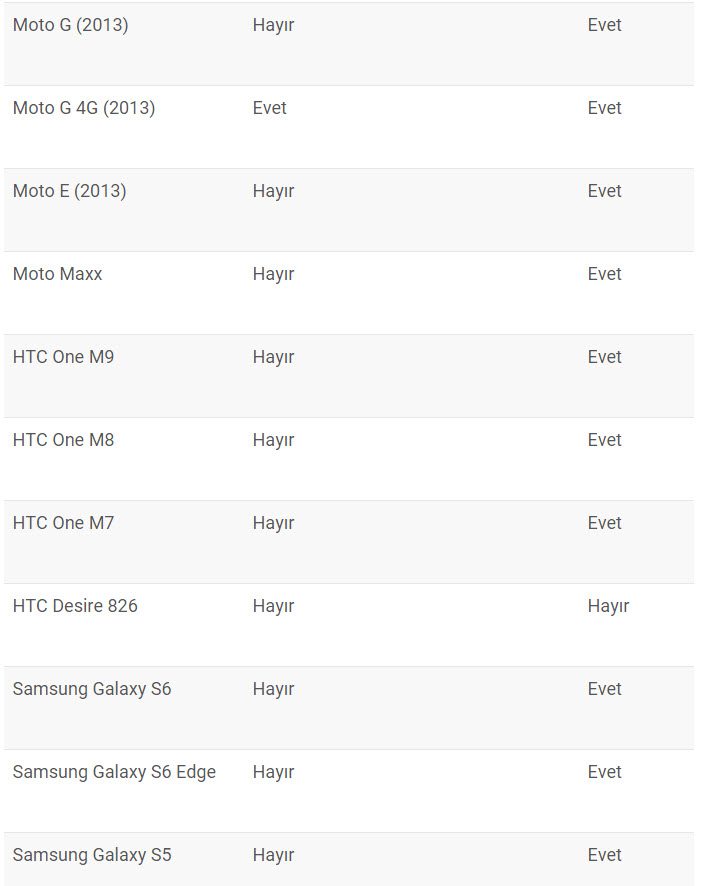Click last-column 'Evet' in Samsung Galaxy S6 Edge row
Image resolution: width=702 pixels, height=886 pixels.
coord(604,772)
